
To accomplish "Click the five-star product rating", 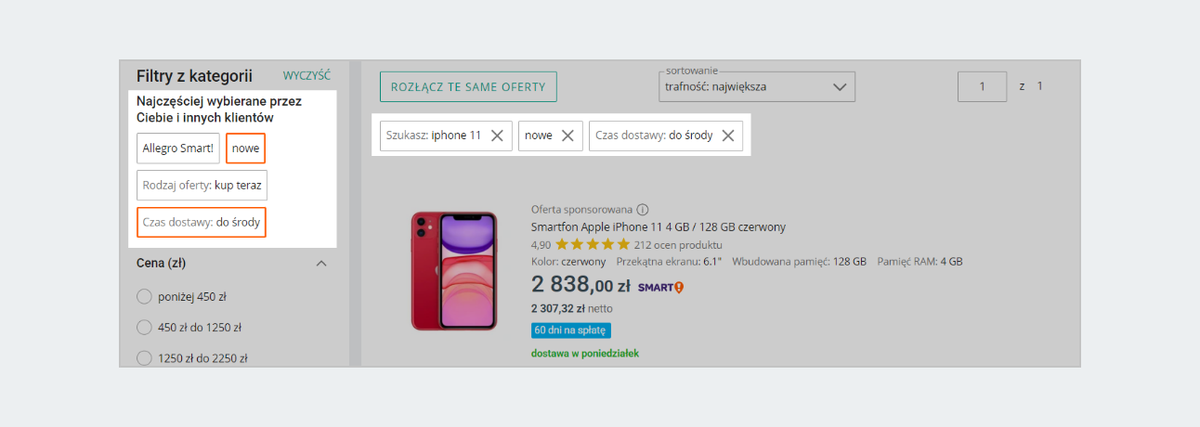I will coord(593,244).
